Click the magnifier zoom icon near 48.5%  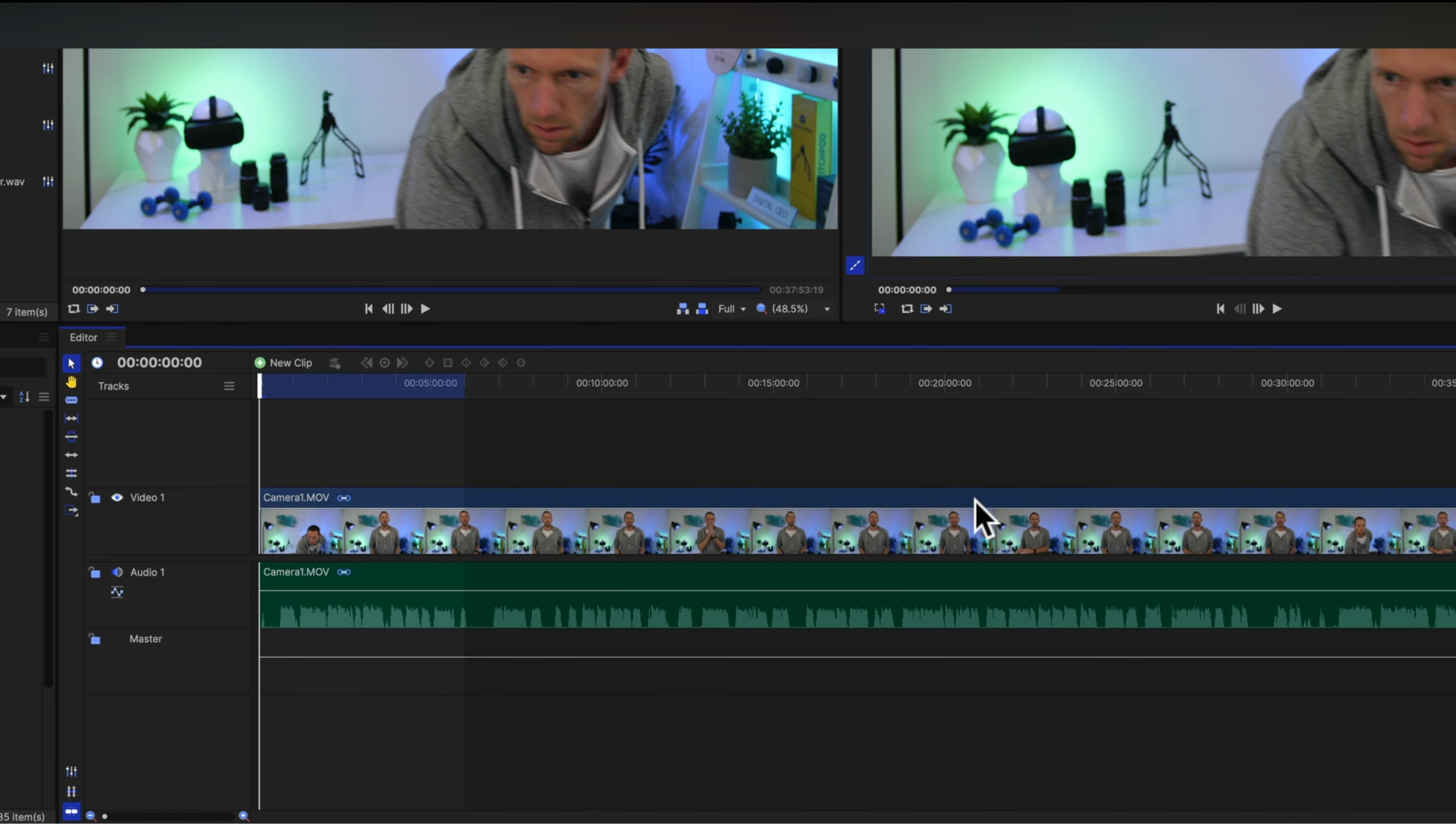(761, 309)
